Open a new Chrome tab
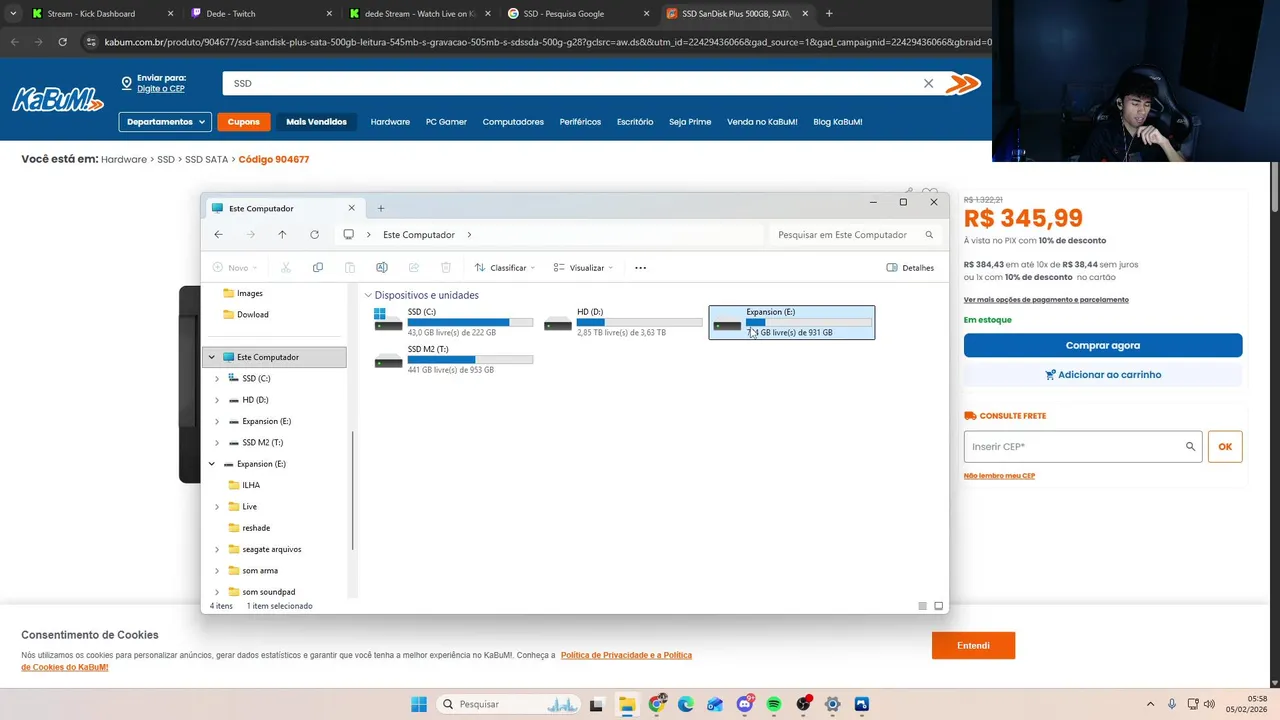1280x720 pixels. (x=829, y=14)
